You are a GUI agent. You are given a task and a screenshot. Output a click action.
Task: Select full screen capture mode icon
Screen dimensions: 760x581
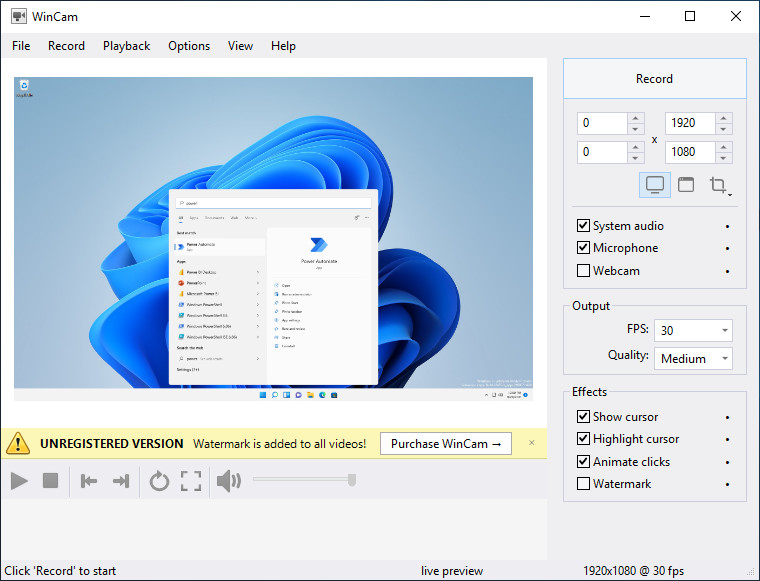[x=655, y=185]
